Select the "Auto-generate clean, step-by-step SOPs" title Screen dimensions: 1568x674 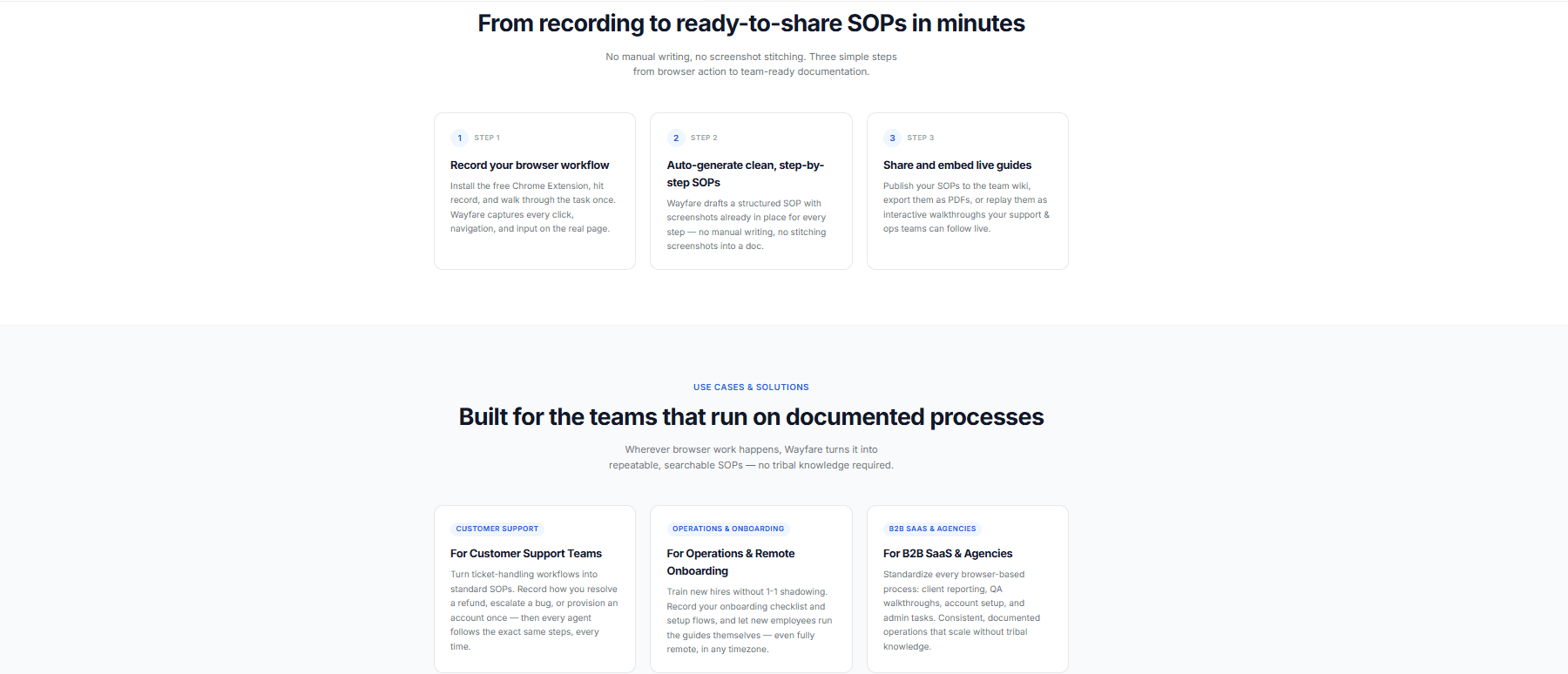(746, 174)
